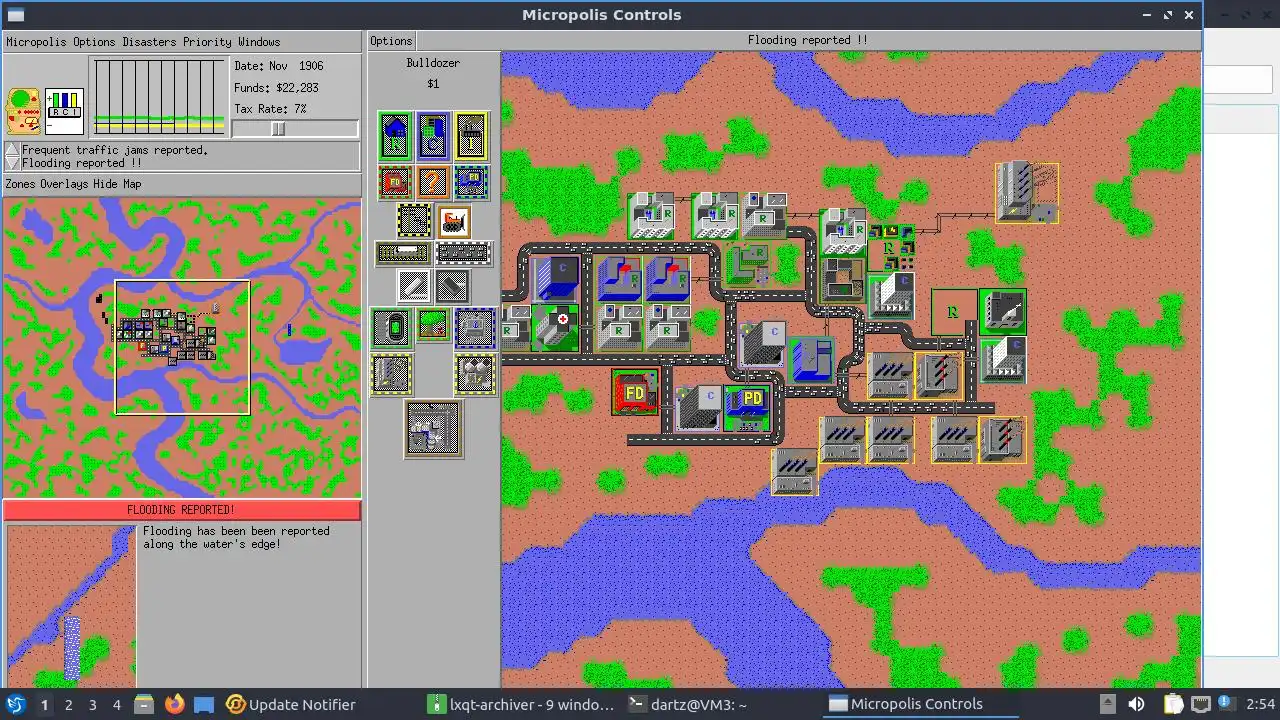Click the volume tray icon
Viewport: 1280px width, 720px height.
[x=1136, y=704]
